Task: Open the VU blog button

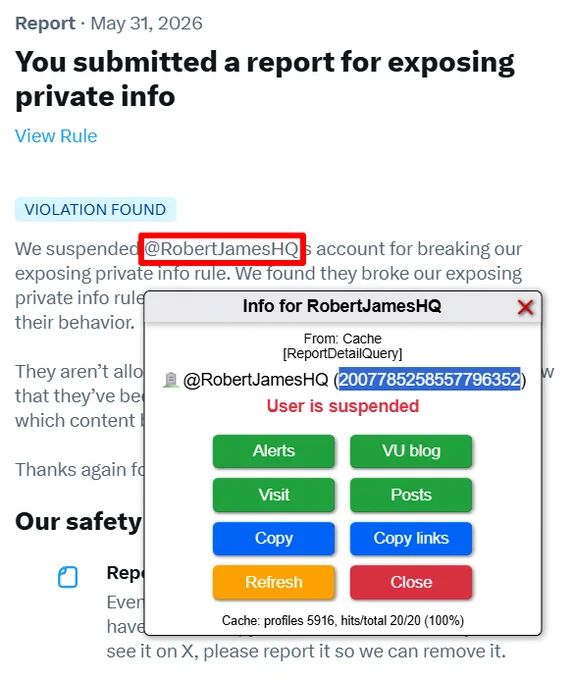Action: [411, 451]
